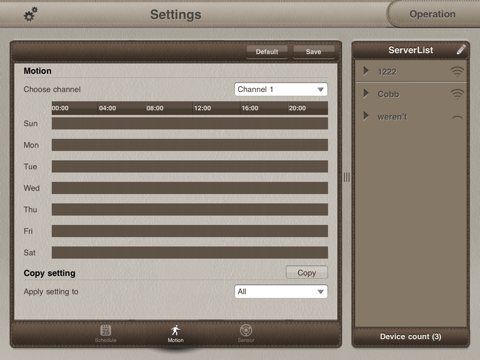This screenshot has width=480, height=360.
Task: Open the Operation tab
Action: (x=432, y=14)
